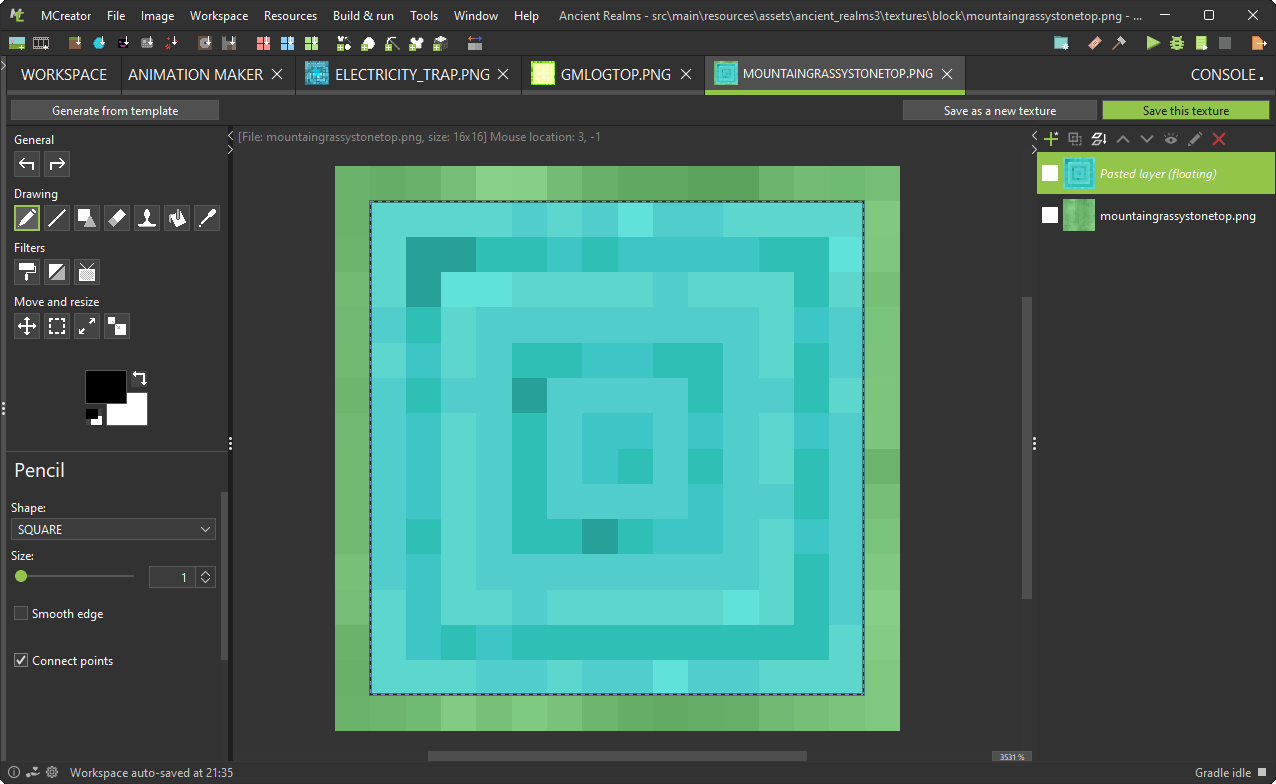Click Save this texture button
The width and height of the screenshot is (1276, 784).
(x=1186, y=111)
